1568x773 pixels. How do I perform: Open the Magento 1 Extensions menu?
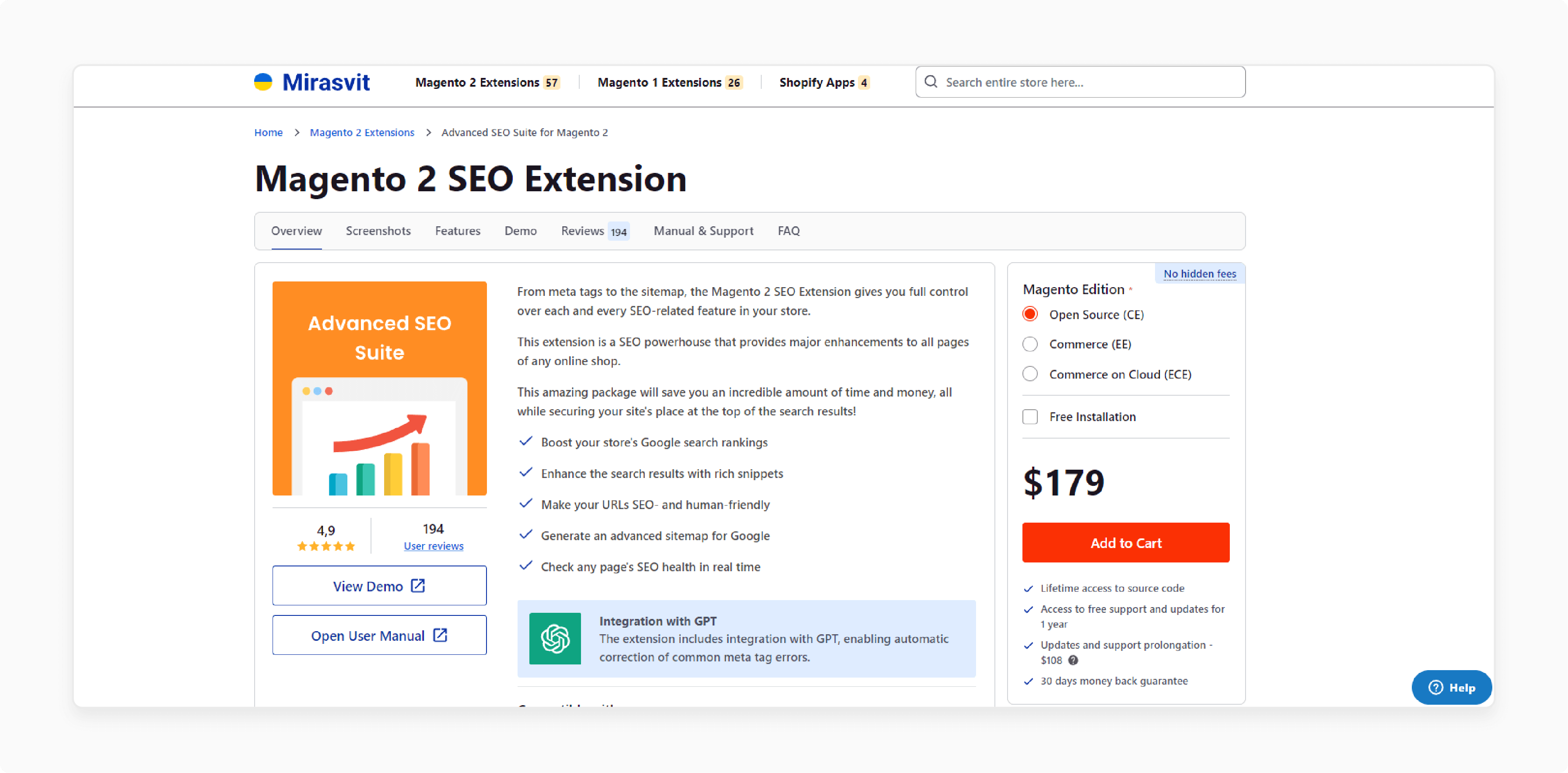click(x=669, y=82)
